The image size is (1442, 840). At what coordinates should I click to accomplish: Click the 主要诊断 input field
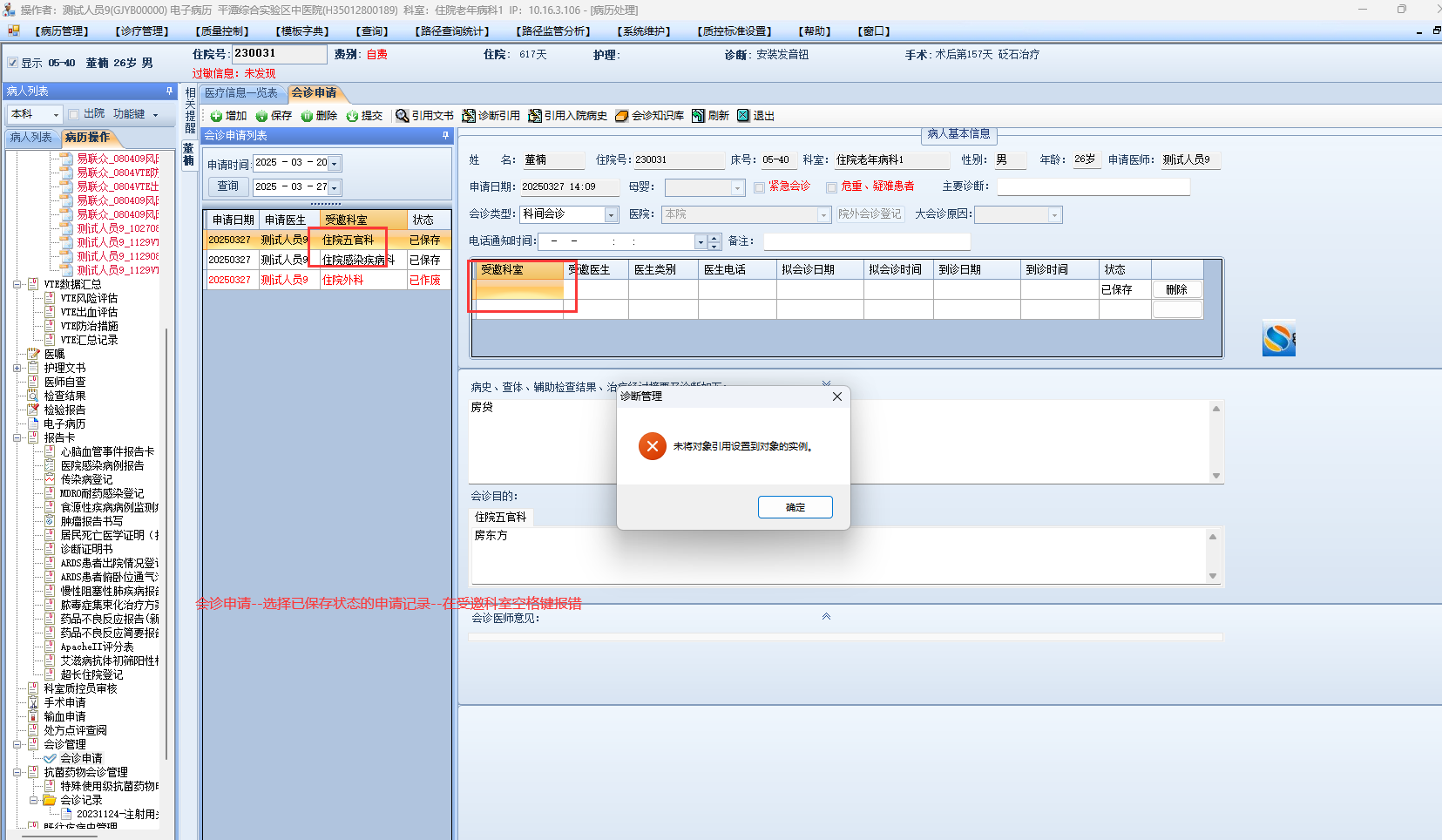1093,186
